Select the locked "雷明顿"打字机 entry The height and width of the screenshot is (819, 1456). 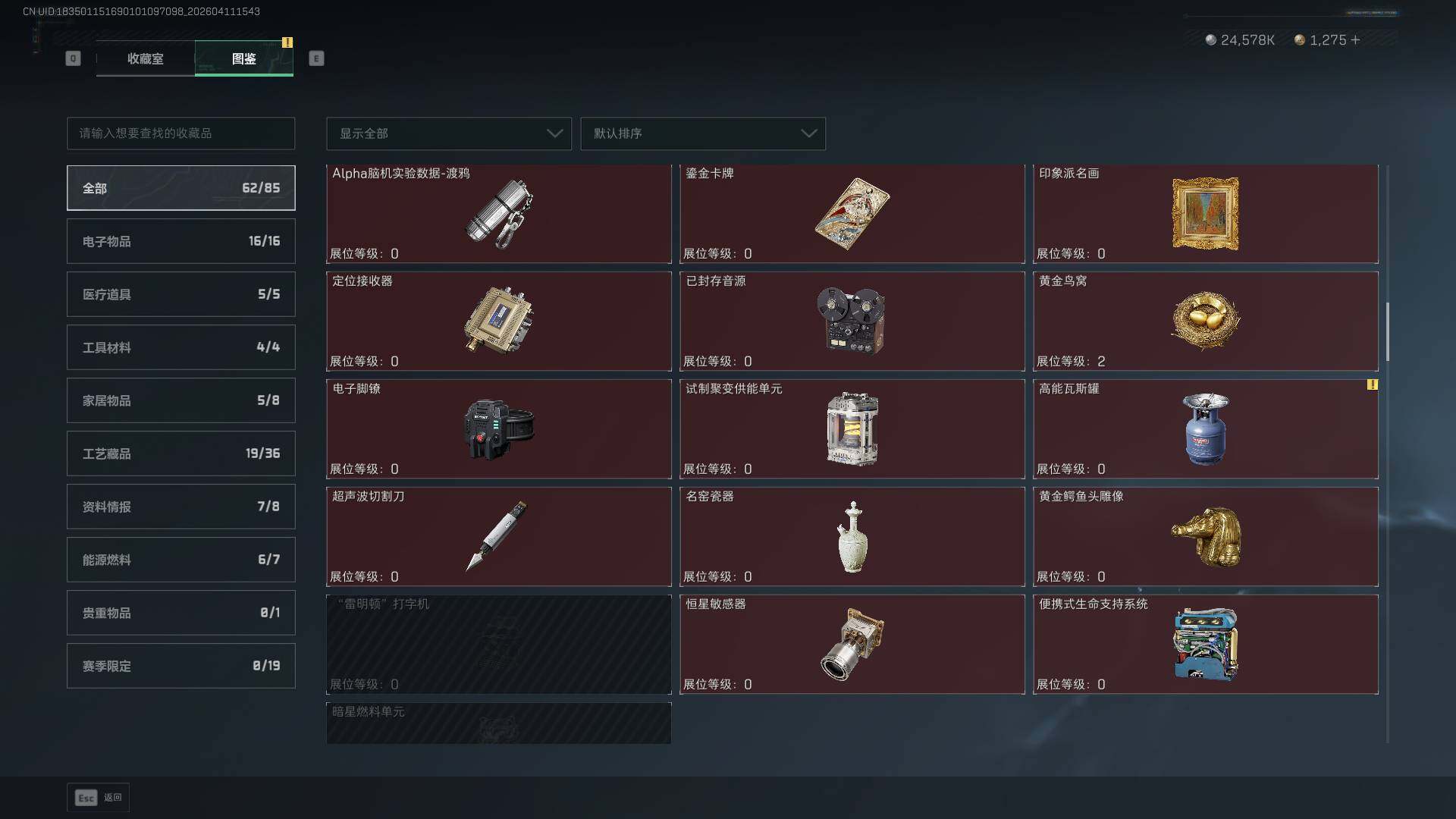[x=499, y=644]
